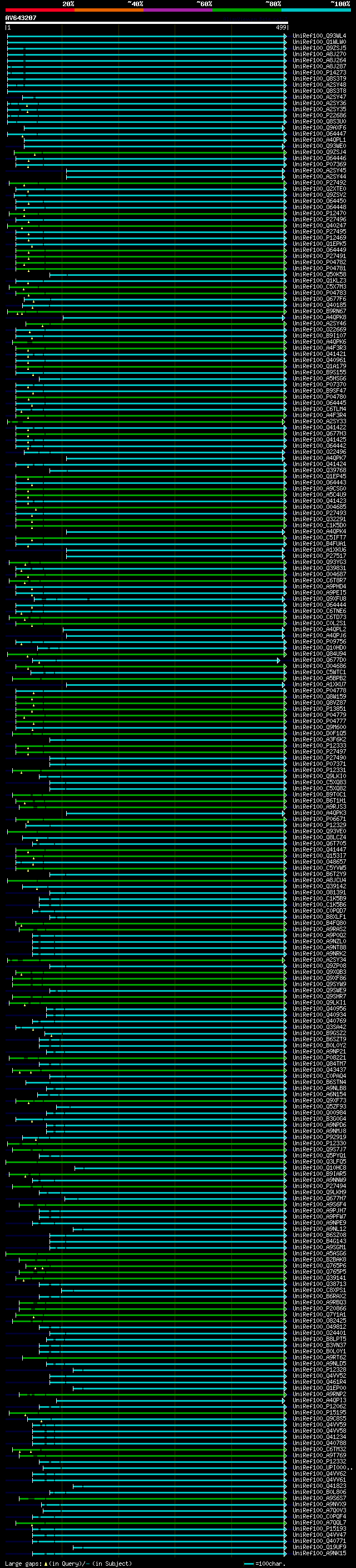This screenshot has height=1568, width=356.
Task: Select UniRef100_A2SY45 label
Action: (319, 170)
